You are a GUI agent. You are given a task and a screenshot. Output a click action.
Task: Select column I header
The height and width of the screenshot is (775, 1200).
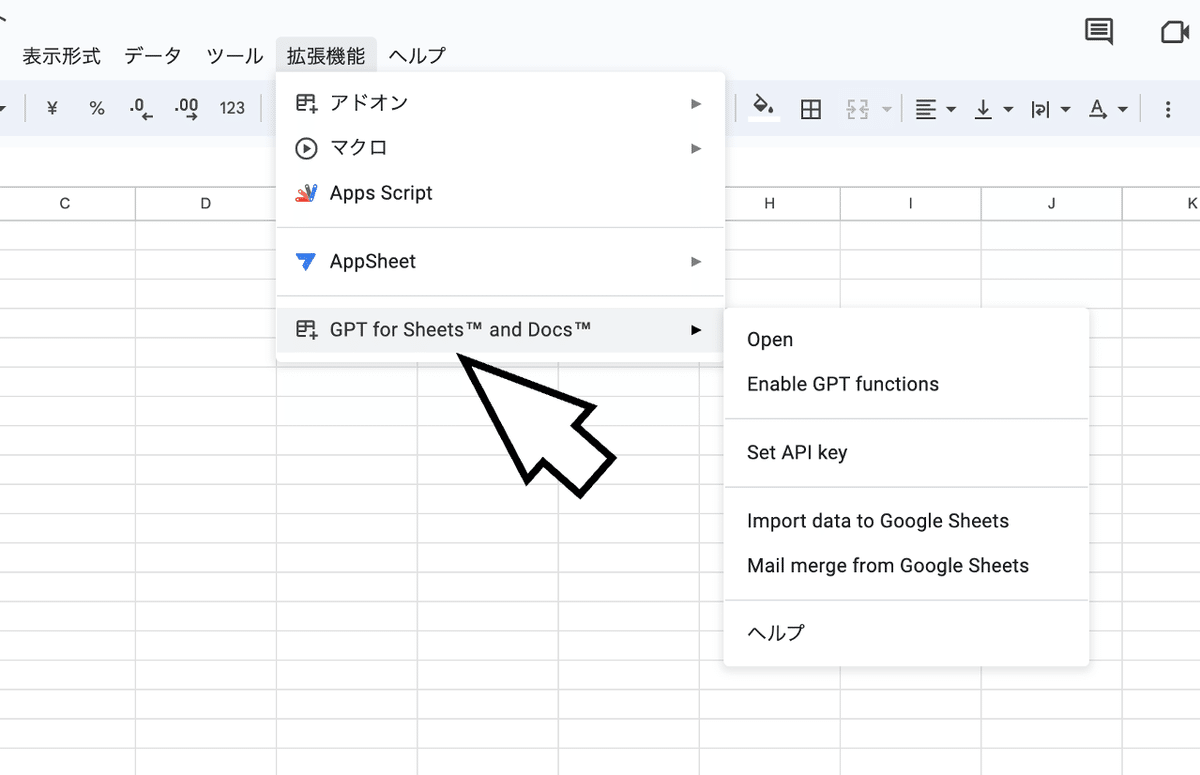[911, 204]
